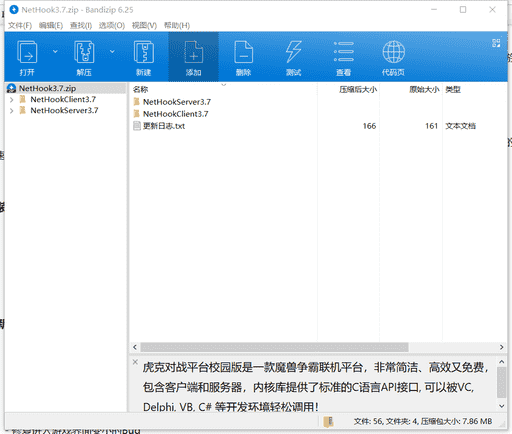Click 文本文档 type cell

click(460, 126)
